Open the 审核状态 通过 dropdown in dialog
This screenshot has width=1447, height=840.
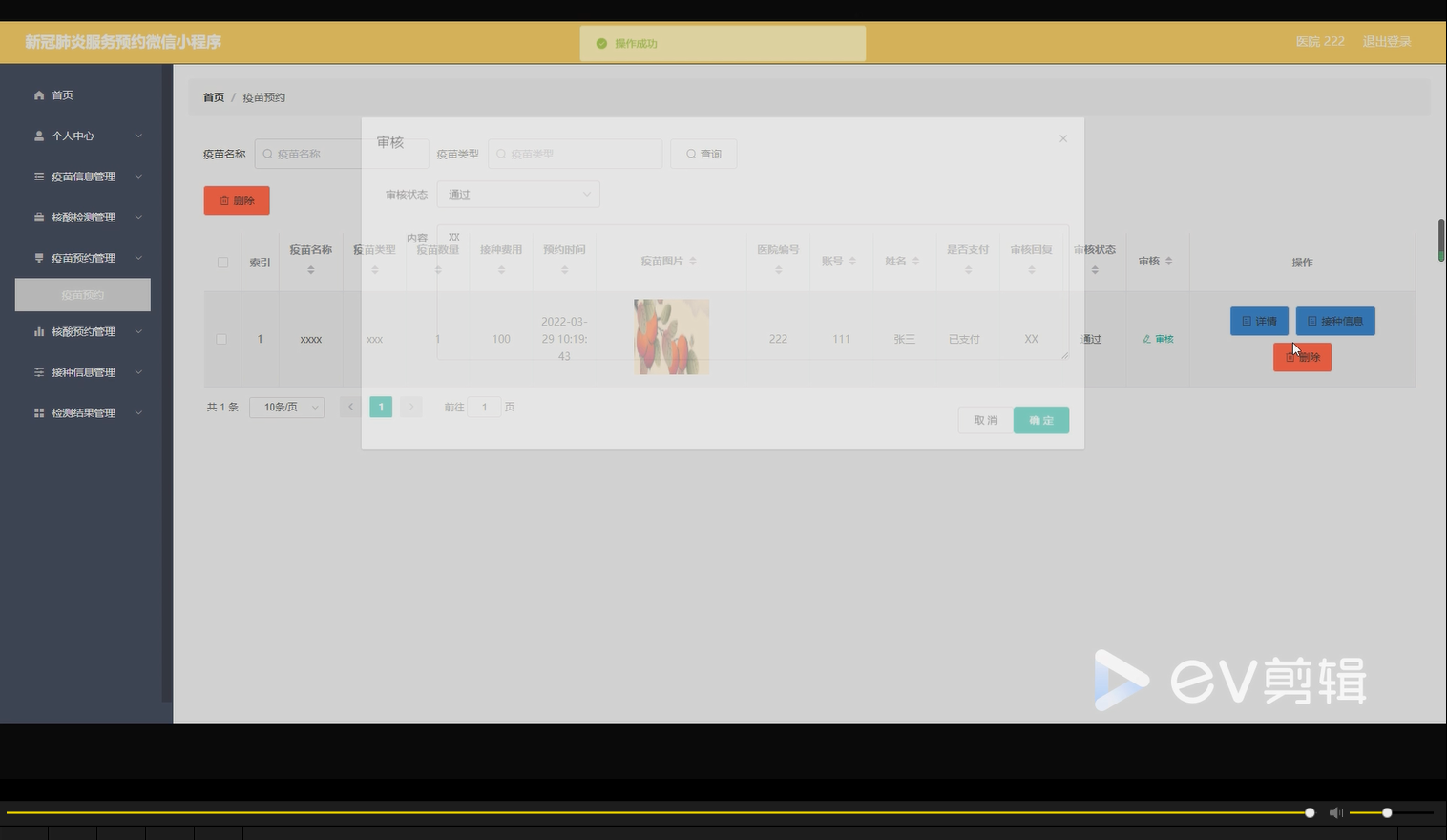[518, 195]
